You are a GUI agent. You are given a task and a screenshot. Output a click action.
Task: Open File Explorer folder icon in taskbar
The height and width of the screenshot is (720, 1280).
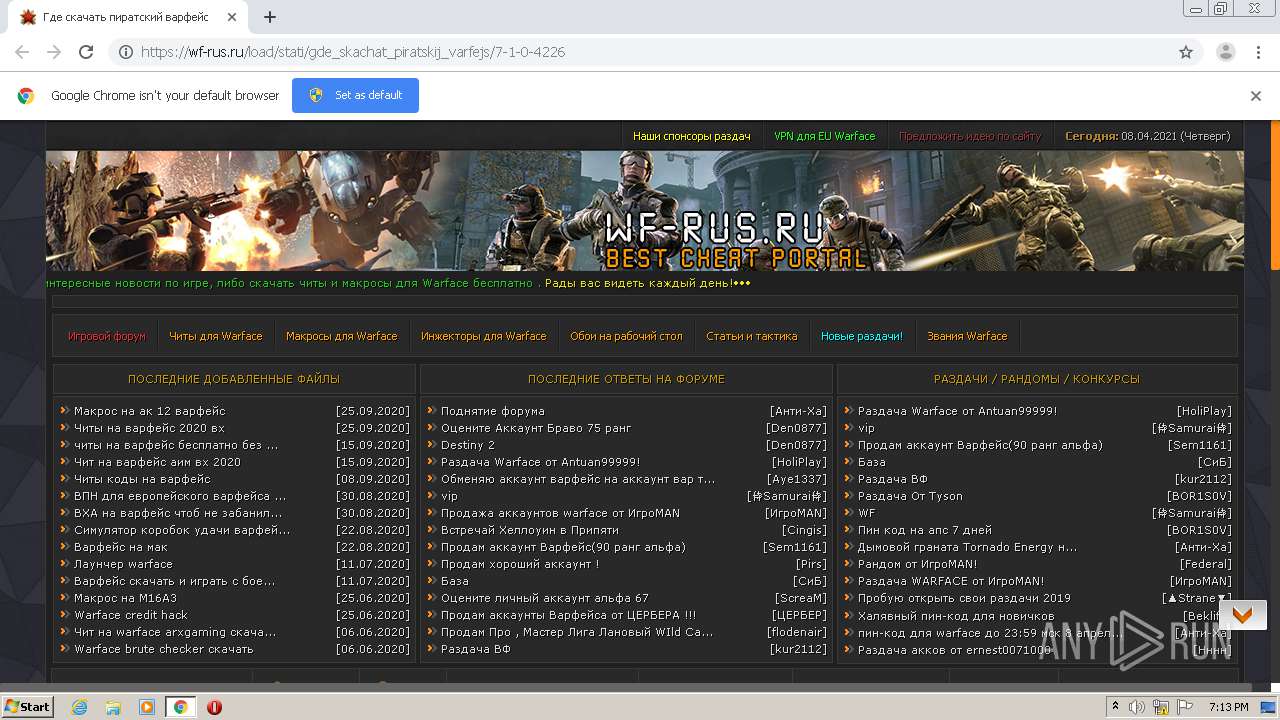(113, 707)
